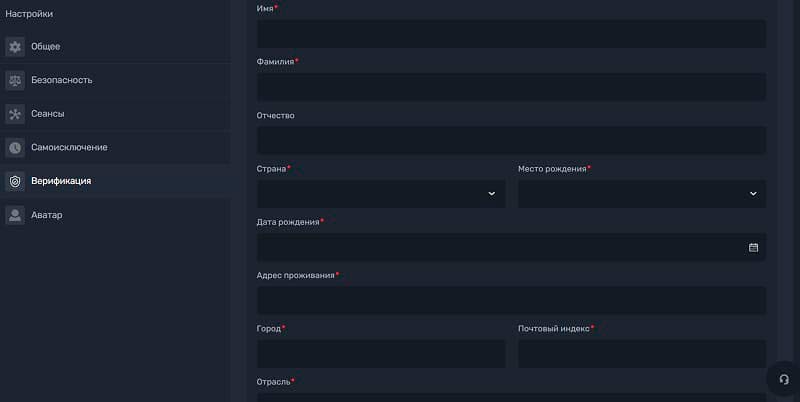Click the scales icon for Безопасность
The width and height of the screenshot is (800, 402).
click(x=15, y=80)
